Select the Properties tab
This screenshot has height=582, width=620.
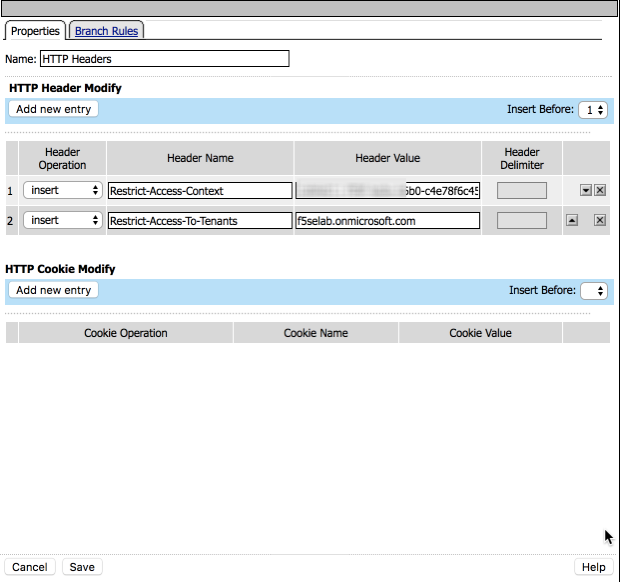click(x=35, y=31)
